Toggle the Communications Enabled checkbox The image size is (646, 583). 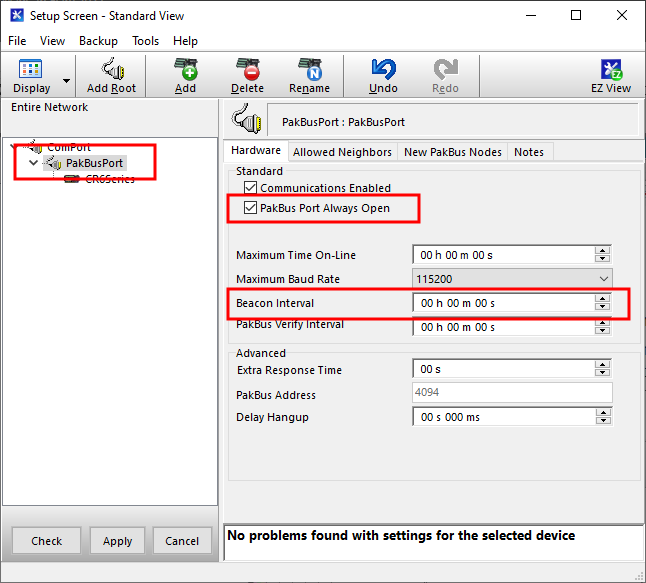point(251,188)
